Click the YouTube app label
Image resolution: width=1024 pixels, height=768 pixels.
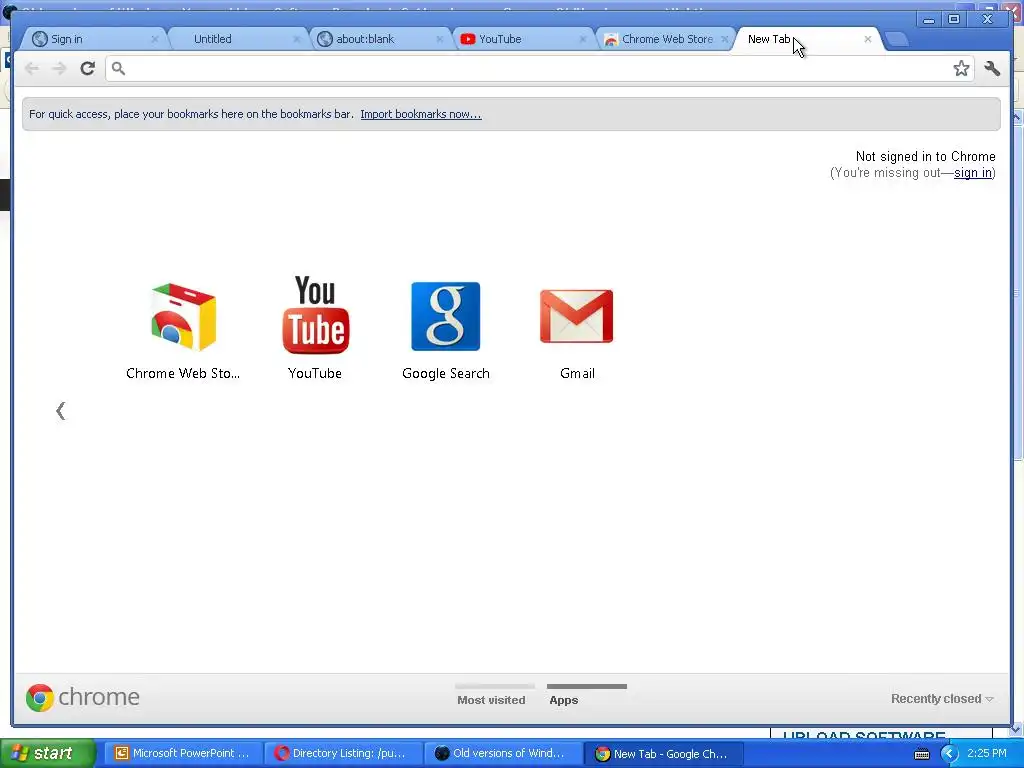pos(315,374)
